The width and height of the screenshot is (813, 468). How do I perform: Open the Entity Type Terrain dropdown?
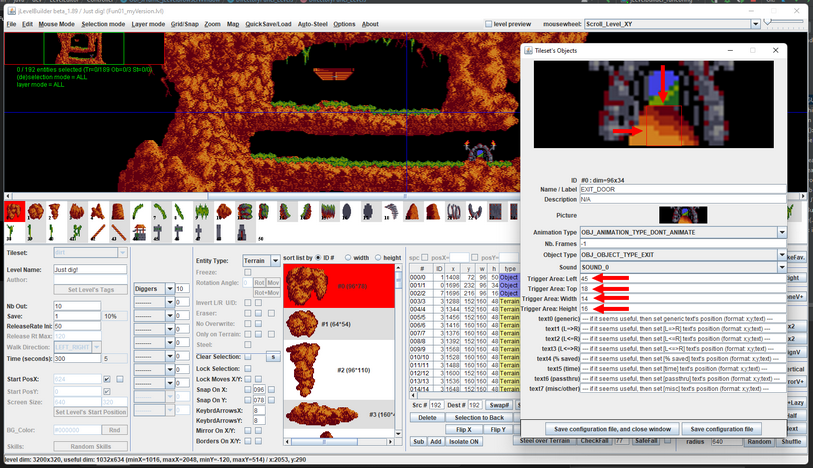275,261
